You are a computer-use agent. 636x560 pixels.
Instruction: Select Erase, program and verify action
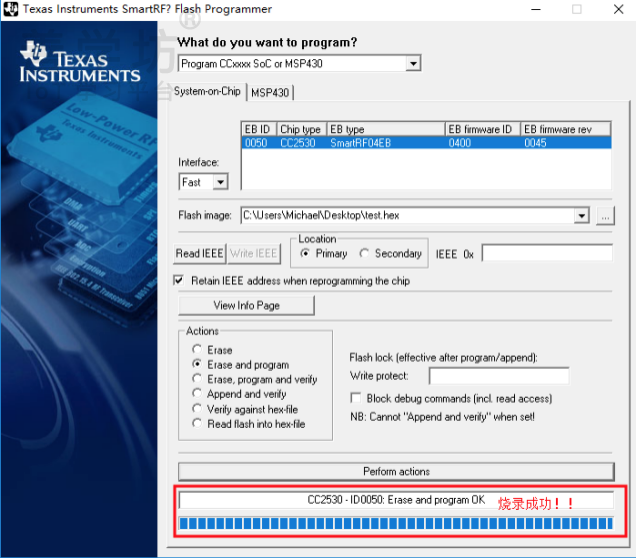click(197, 379)
